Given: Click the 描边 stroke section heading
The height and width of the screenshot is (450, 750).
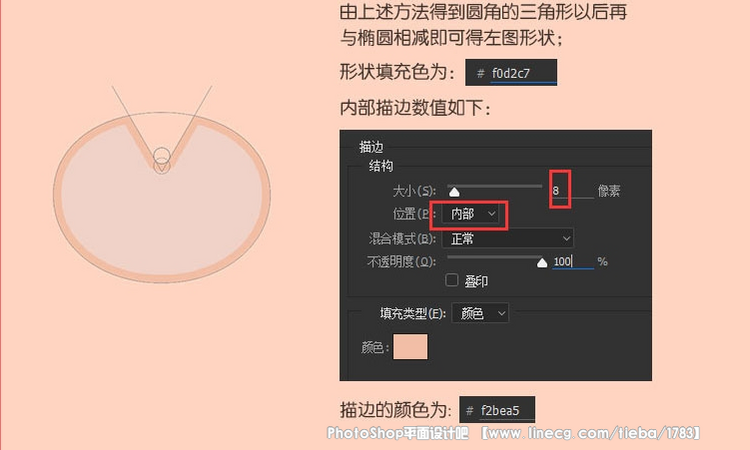Looking at the screenshot, I should 371,147.
